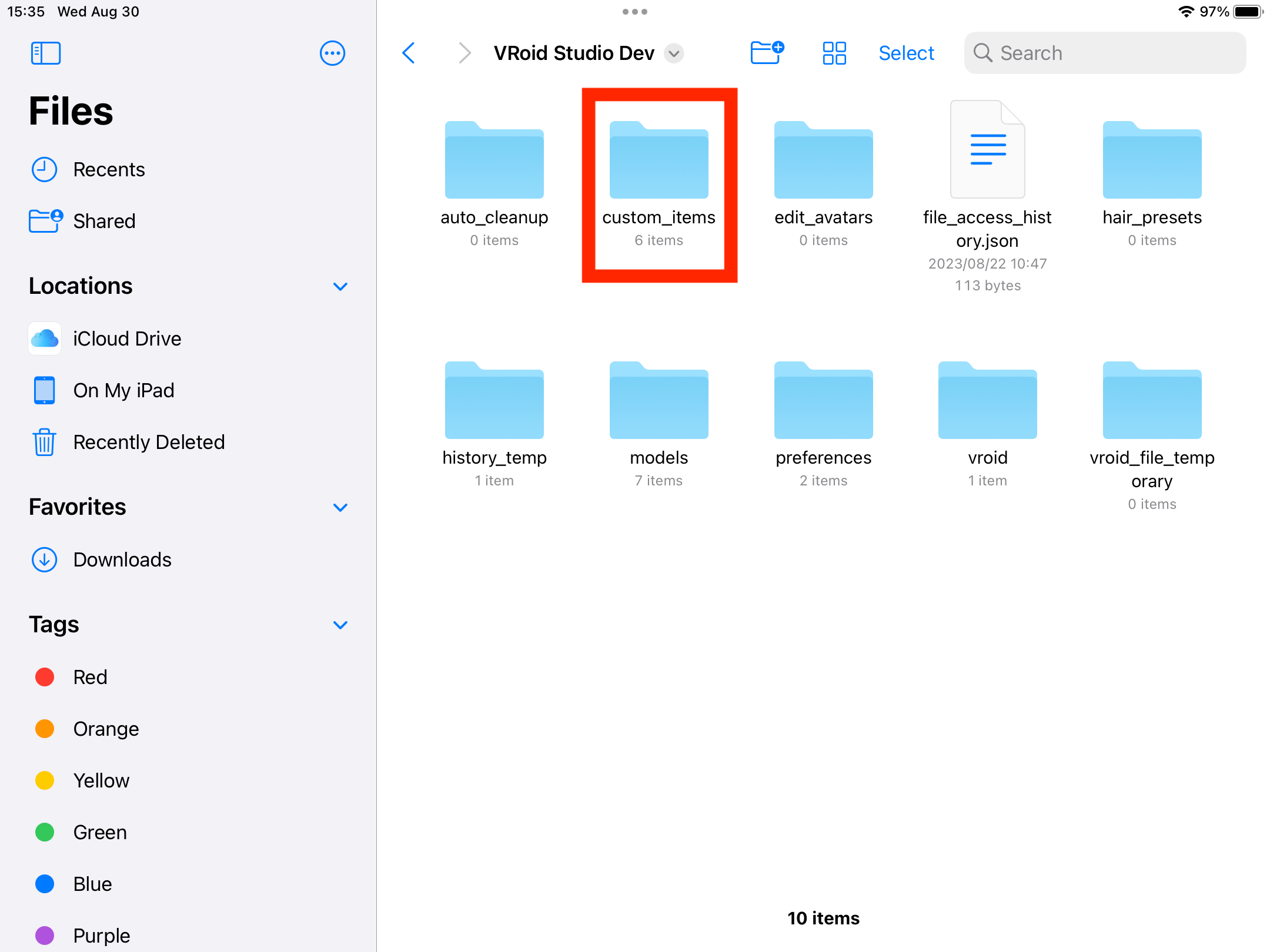The image size is (1270, 952).
Task: Open iCloud Drive location
Action: [188, 338]
